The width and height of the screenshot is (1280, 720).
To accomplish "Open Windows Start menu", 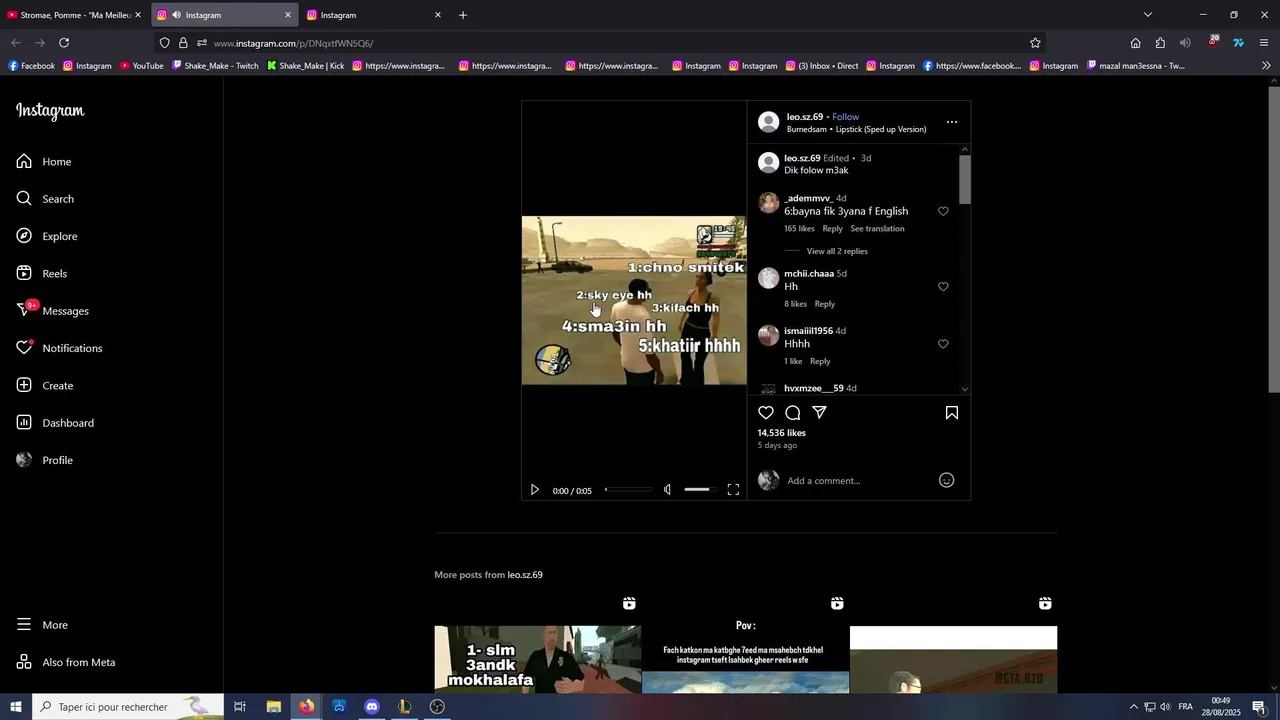I will pos(16,707).
